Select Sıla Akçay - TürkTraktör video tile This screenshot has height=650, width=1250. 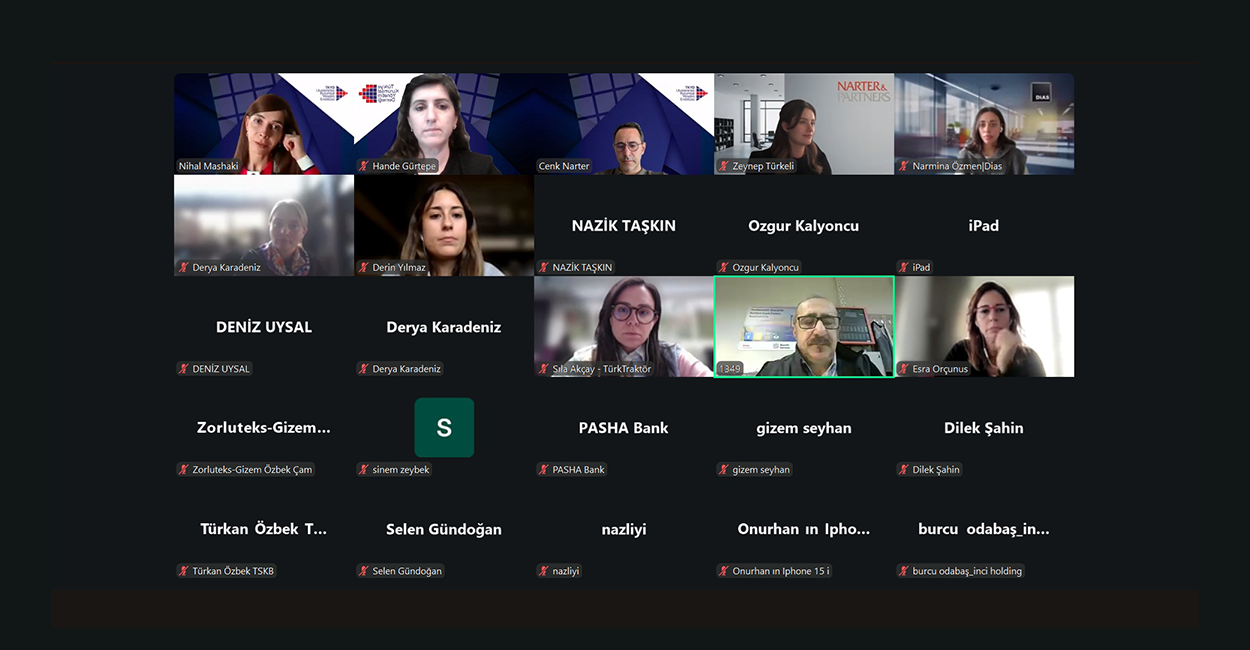point(624,327)
